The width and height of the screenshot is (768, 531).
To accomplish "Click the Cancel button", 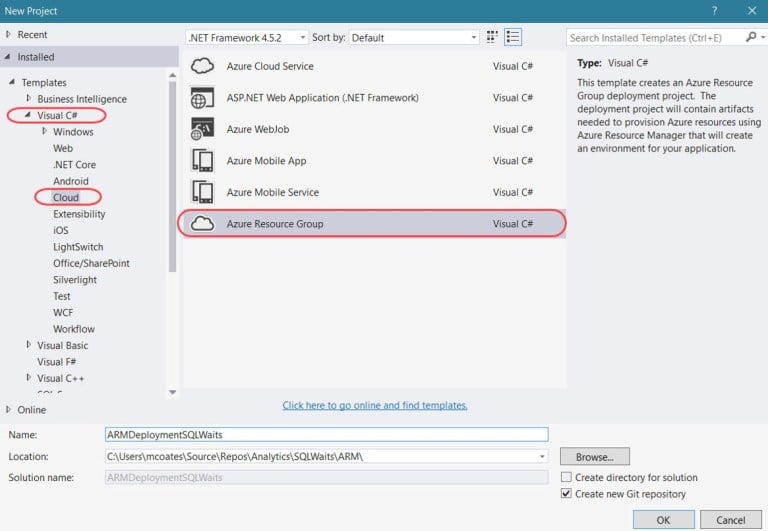I will [x=730, y=520].
